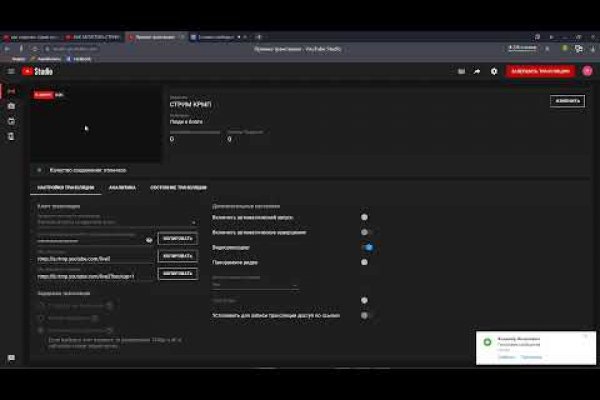Disable the Видеорекордер switch
Screen dimensions: 600x400
pyautogui.click(x=367, y=246)
